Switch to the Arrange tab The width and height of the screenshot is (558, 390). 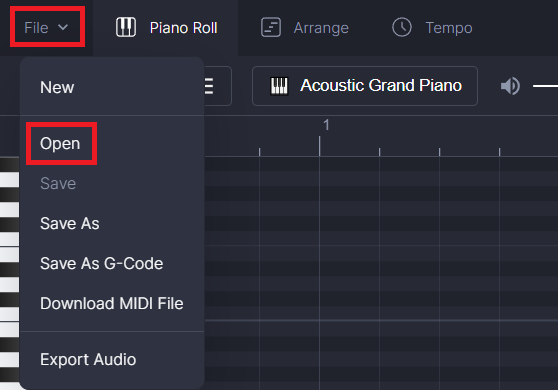pyautogui.click(x=305, y=28)
